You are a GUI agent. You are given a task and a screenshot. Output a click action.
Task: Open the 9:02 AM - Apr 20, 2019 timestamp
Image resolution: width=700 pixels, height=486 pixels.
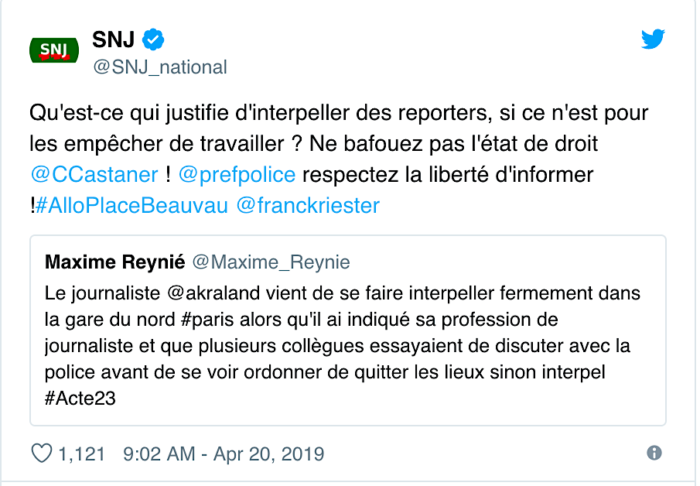[x=224, y=454]
